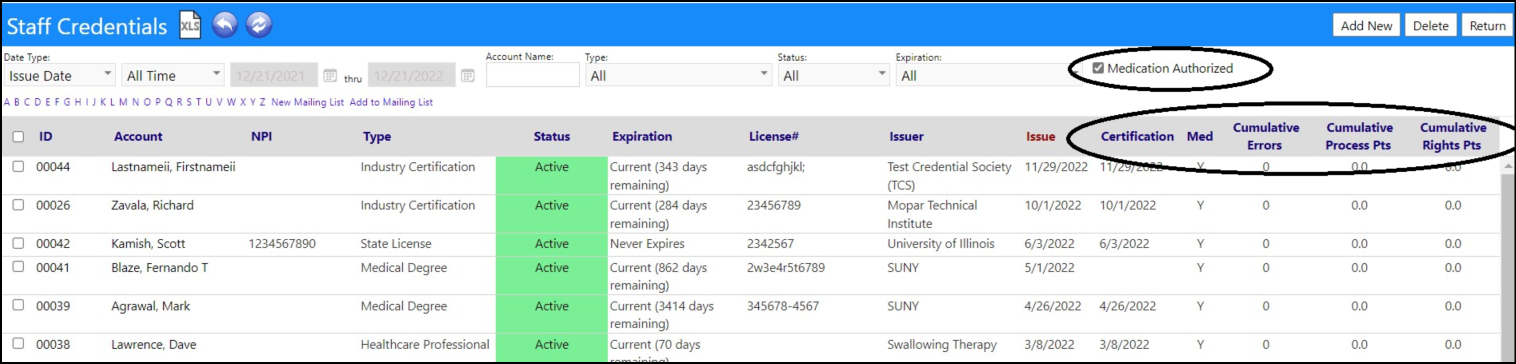Click account name Agrawal, Mark
Viewport: 1516px width, 364px height.
(x=151, y=306)
